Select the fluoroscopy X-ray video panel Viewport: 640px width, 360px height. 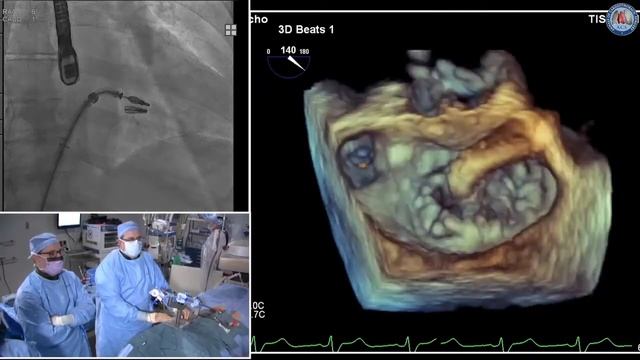tap(119, 105)
